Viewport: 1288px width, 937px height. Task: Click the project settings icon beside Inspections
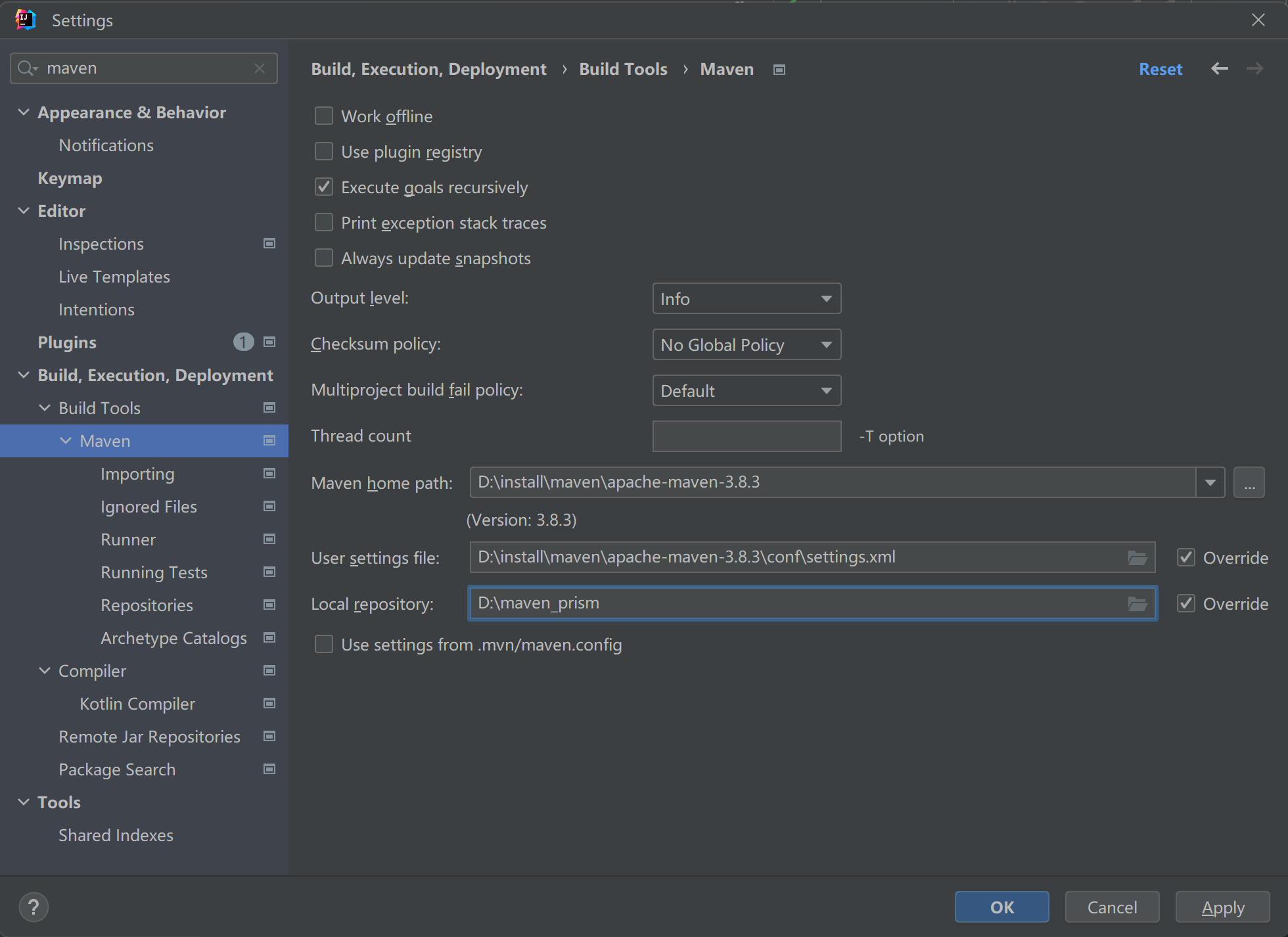click(x=269, y=244)
